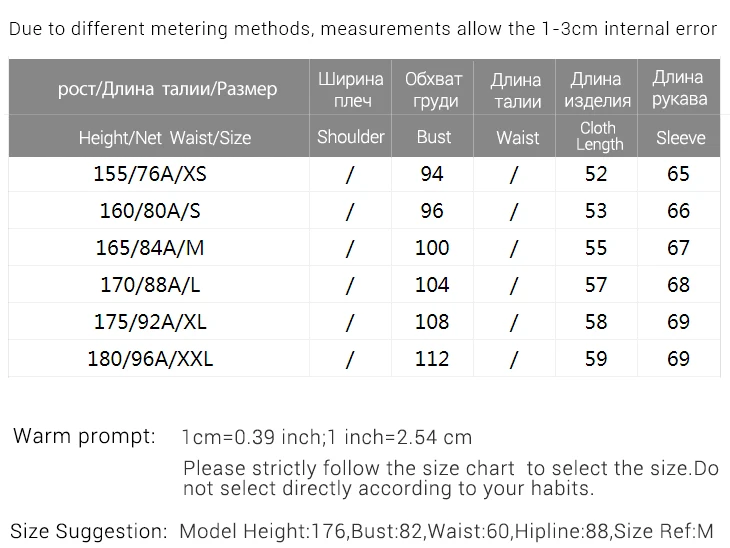Select the 165/84A/M size row
730x548 pixels.
[x=365, y=247]
